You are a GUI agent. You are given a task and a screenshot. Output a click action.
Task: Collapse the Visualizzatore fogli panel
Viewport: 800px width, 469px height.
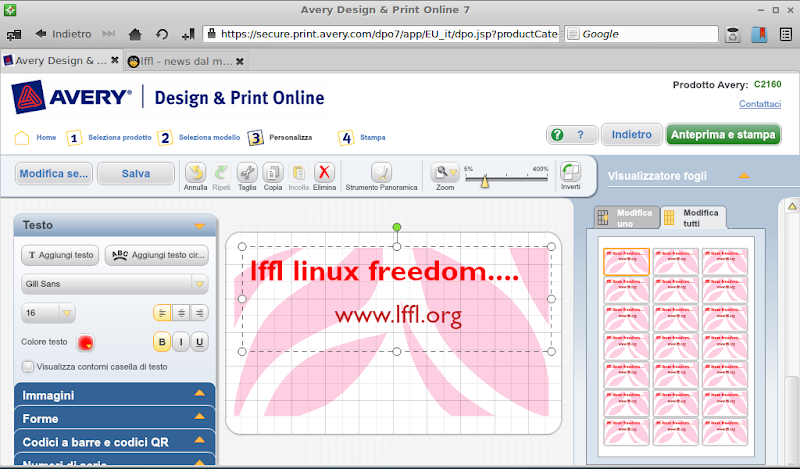point(744,176)
